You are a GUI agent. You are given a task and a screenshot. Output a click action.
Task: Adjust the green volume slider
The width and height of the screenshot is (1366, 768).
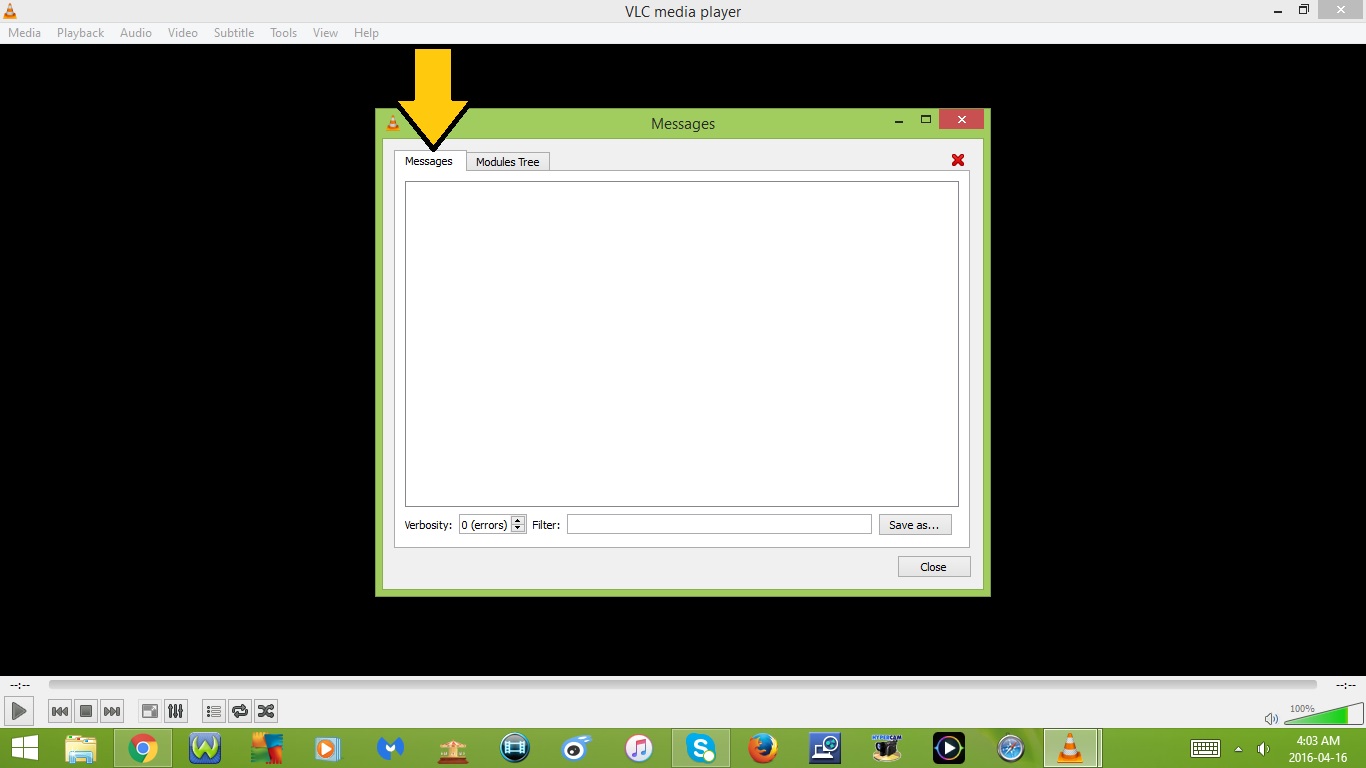(1324, 713)
